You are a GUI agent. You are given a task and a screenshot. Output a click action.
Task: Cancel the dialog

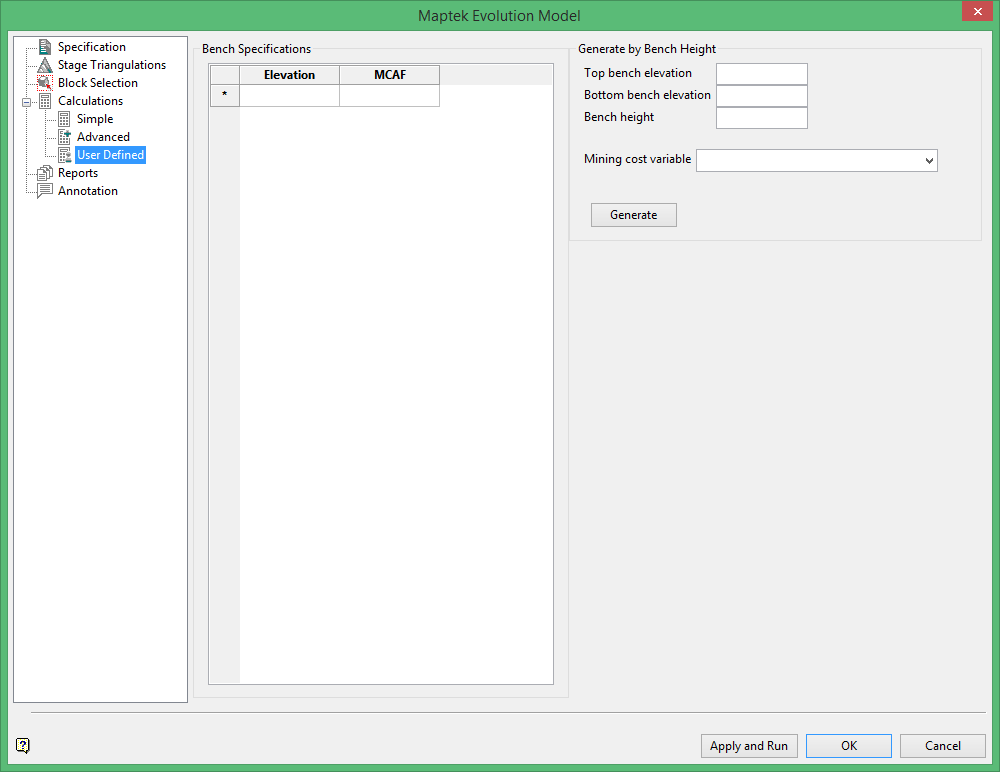tap(943, 746)
